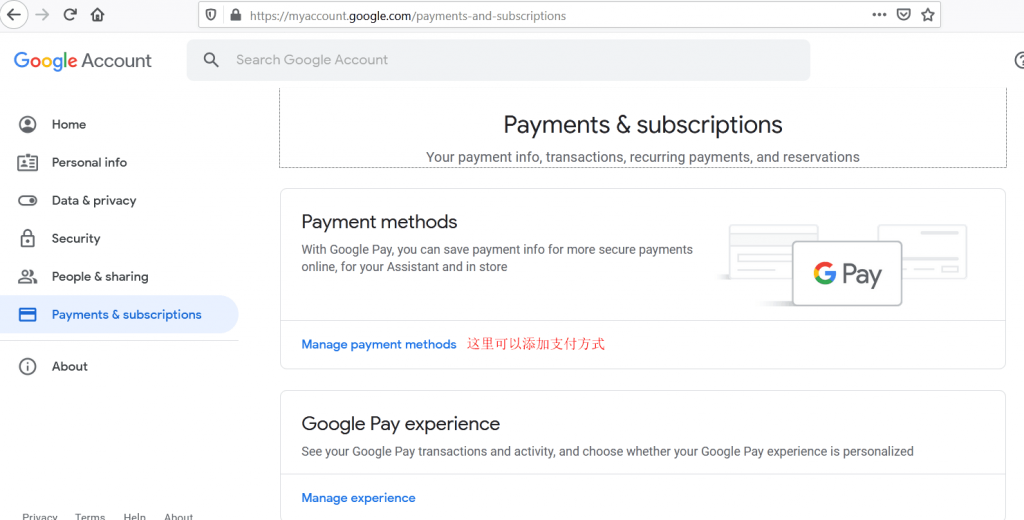The height and width of the screenshot is (520, 1024).
Task: Focus the Search Google Account field
Action: click(x=498, y=60)
